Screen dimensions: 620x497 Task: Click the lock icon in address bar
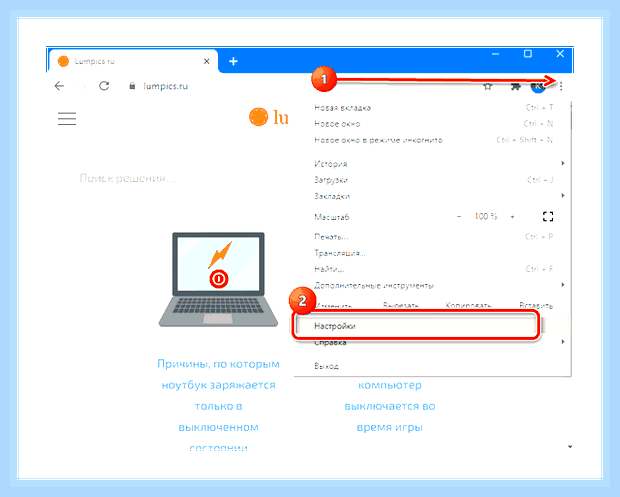pos(132,86)
